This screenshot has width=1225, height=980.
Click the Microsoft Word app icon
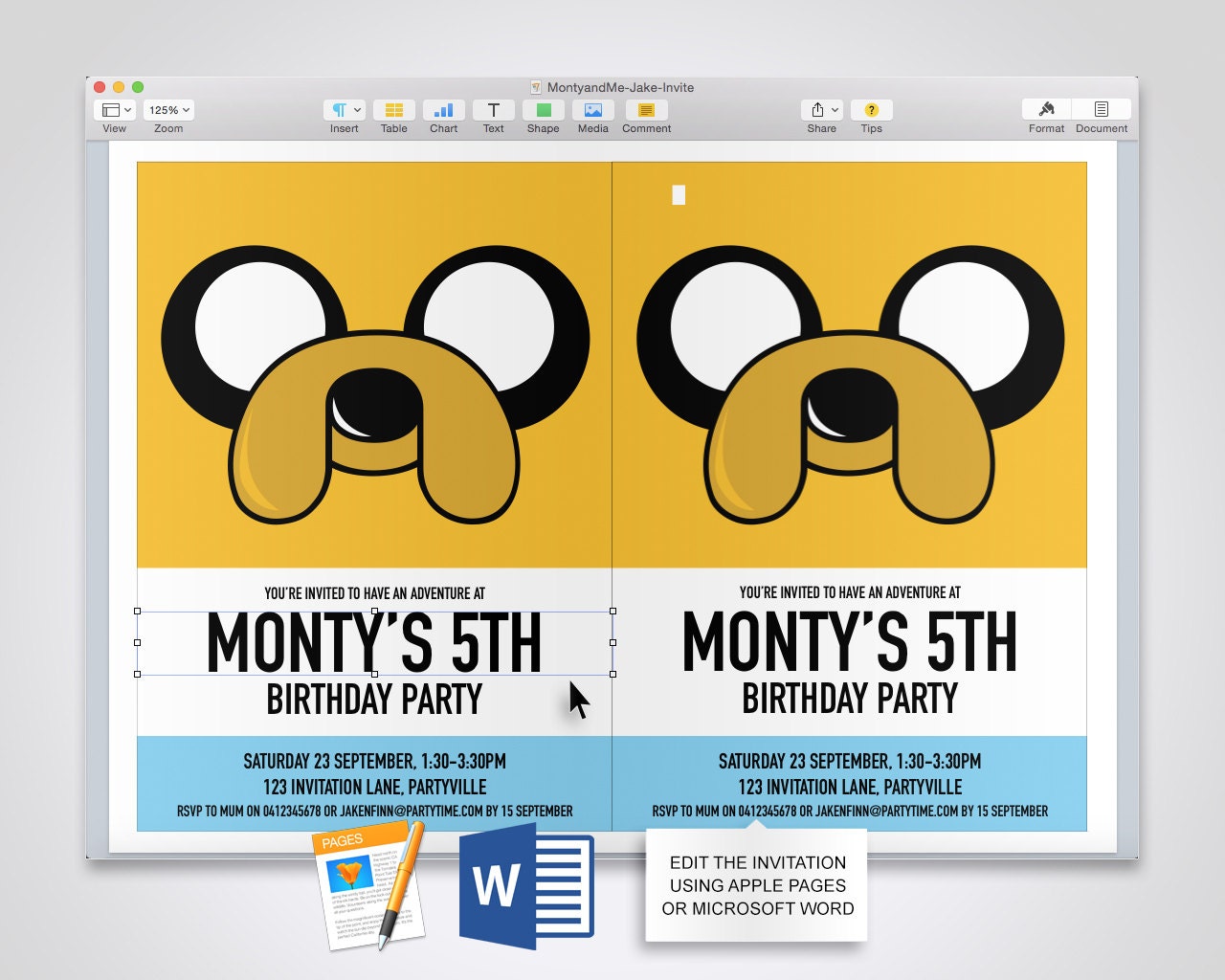tap(524, 886)
